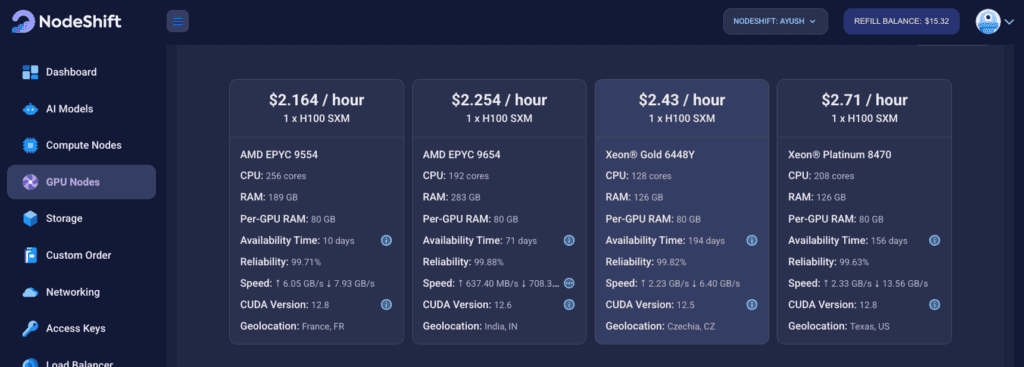Click the AI Models robot icon

30,109
